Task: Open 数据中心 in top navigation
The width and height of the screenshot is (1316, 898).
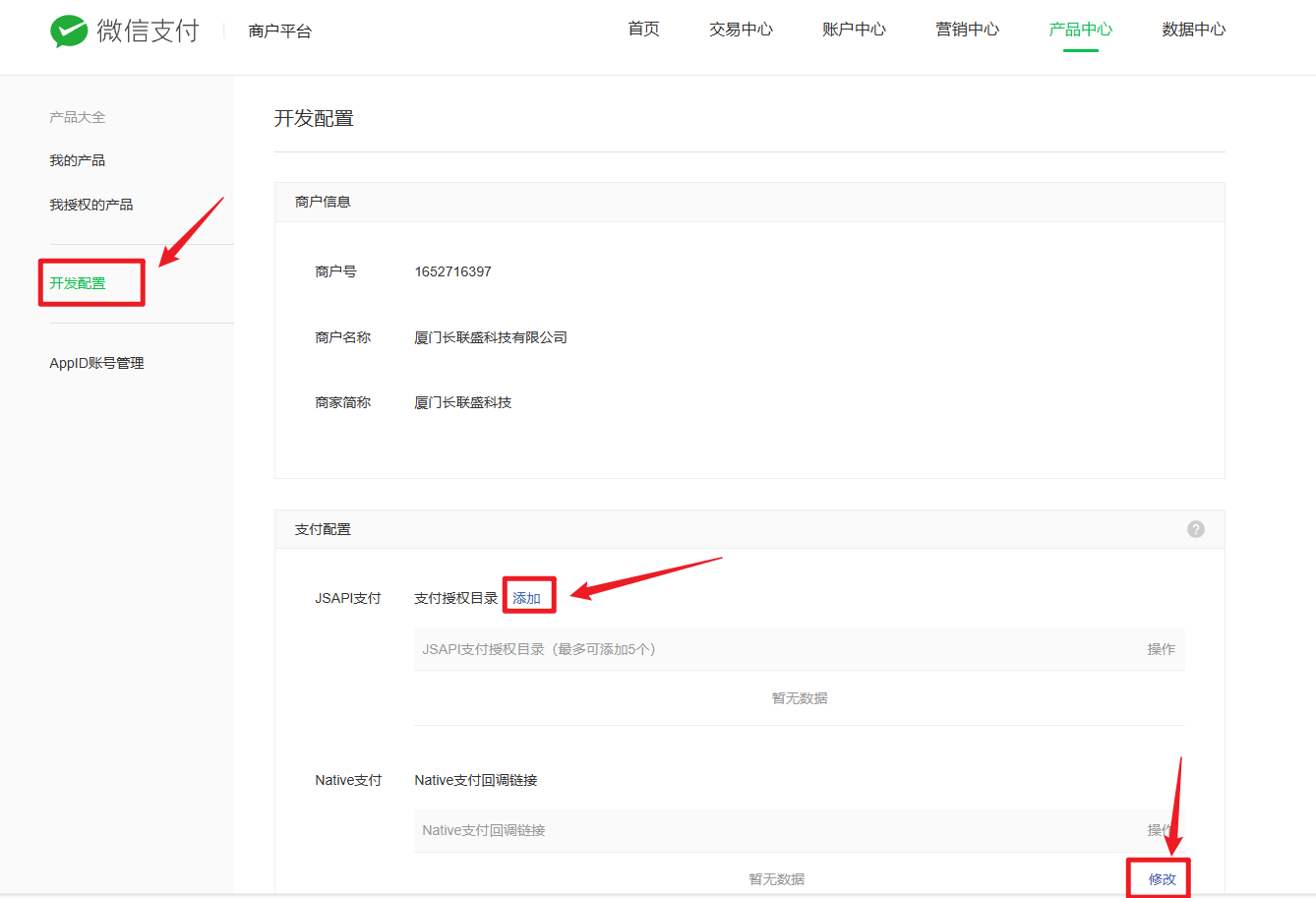Action: [x=1193, y=30]
